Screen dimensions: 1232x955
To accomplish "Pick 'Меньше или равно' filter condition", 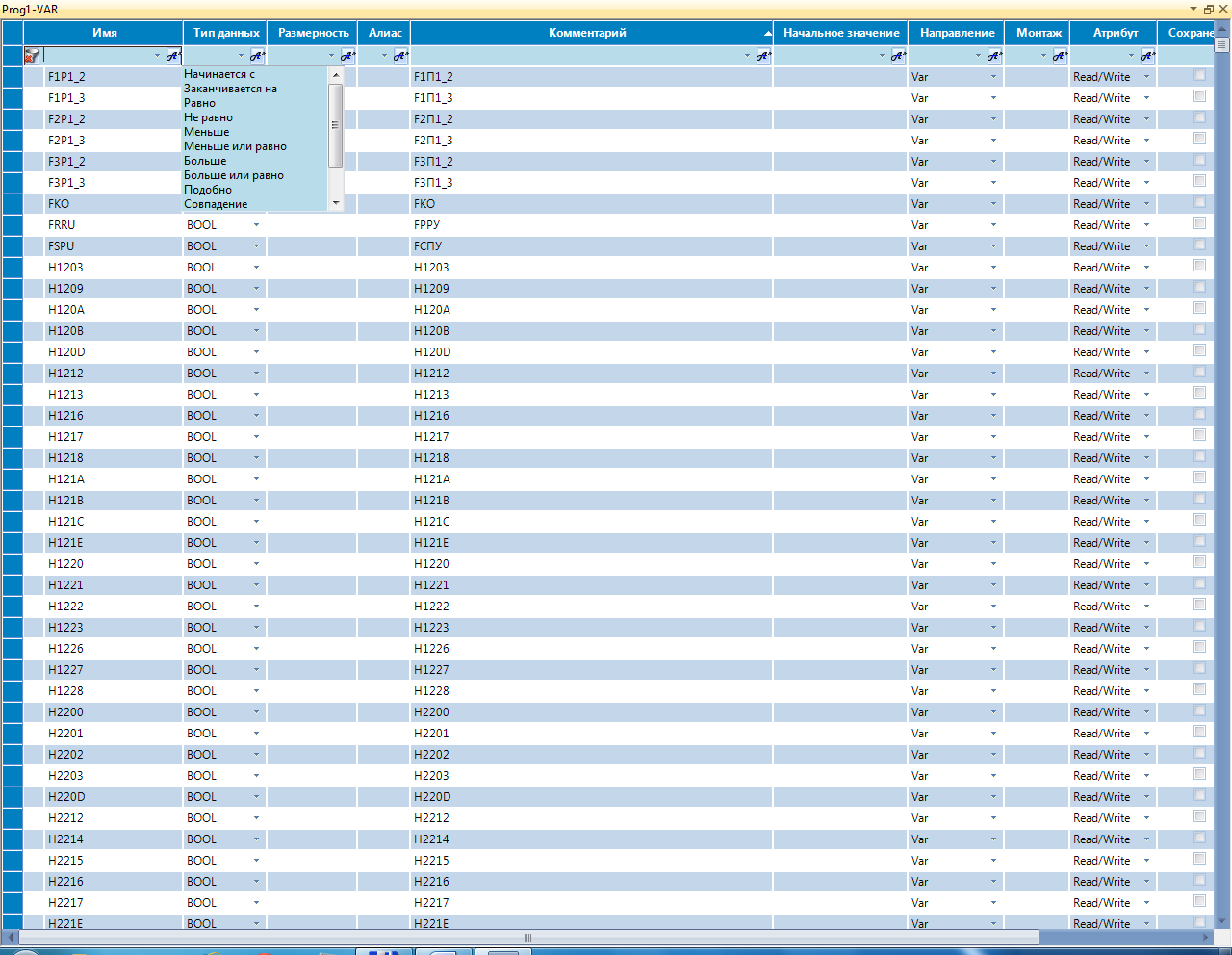I will [x=235, y=146].
